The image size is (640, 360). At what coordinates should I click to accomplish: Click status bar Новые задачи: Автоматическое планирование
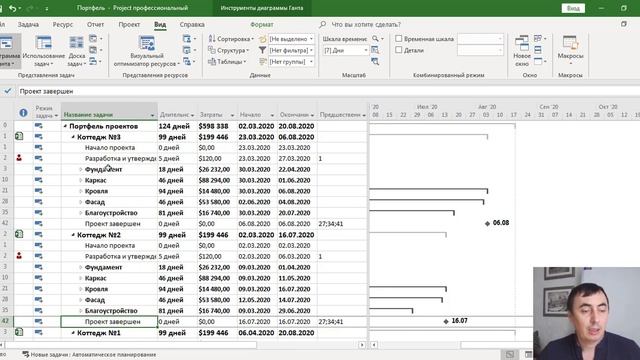coord(89,355)
